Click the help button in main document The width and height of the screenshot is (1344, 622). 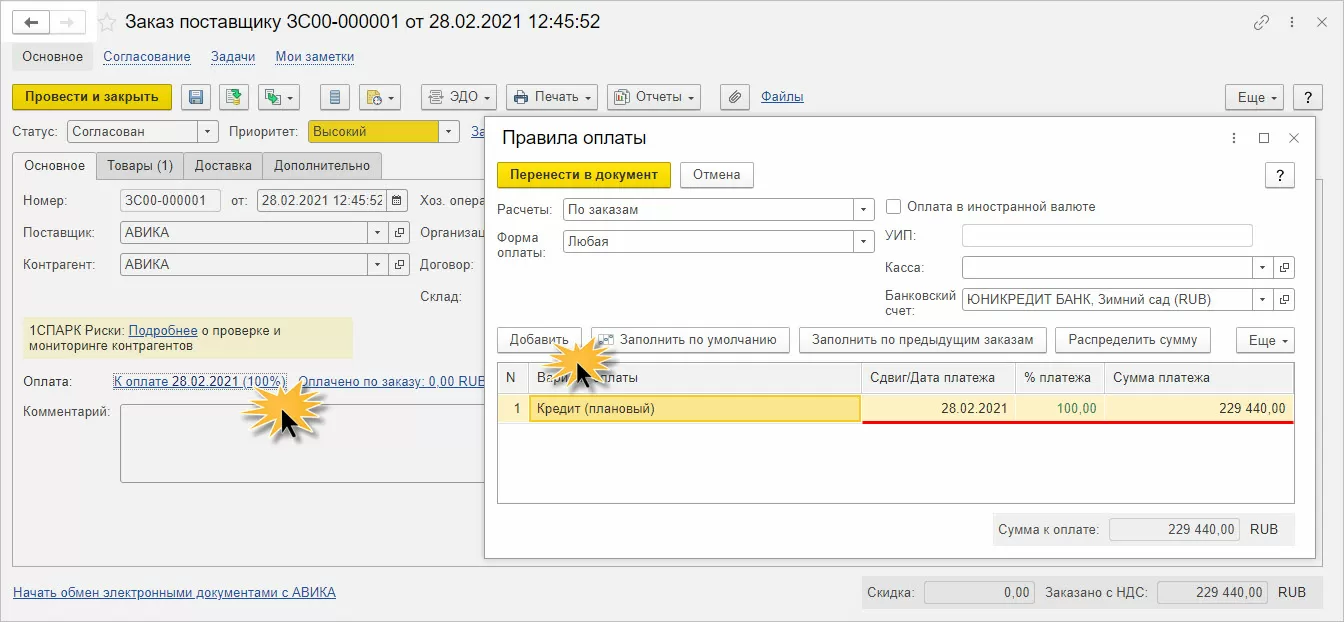pyautogui.click(x=1308, y=97)
